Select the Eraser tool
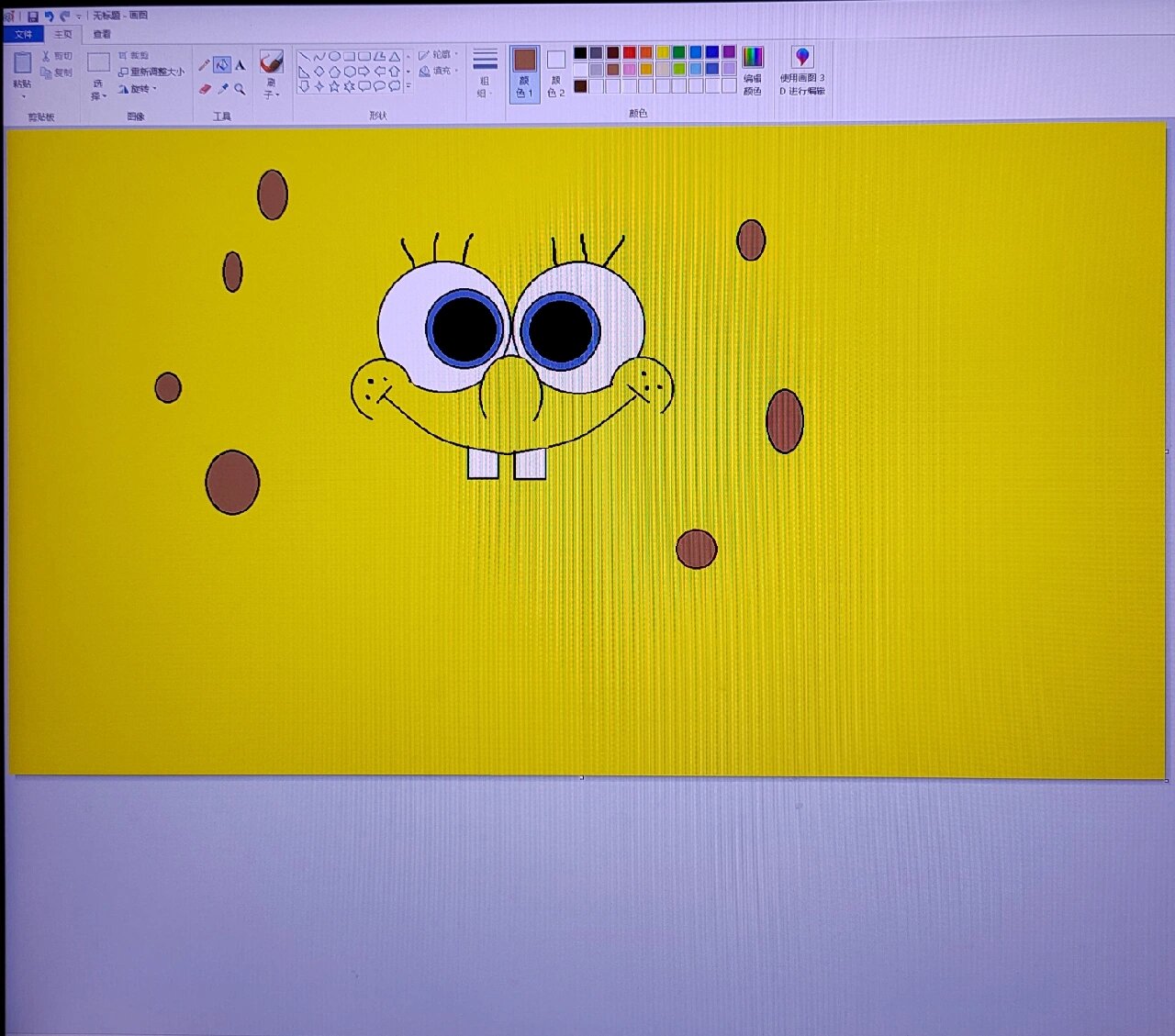Screen dimensions: 1175x1036 coord(204,89)
